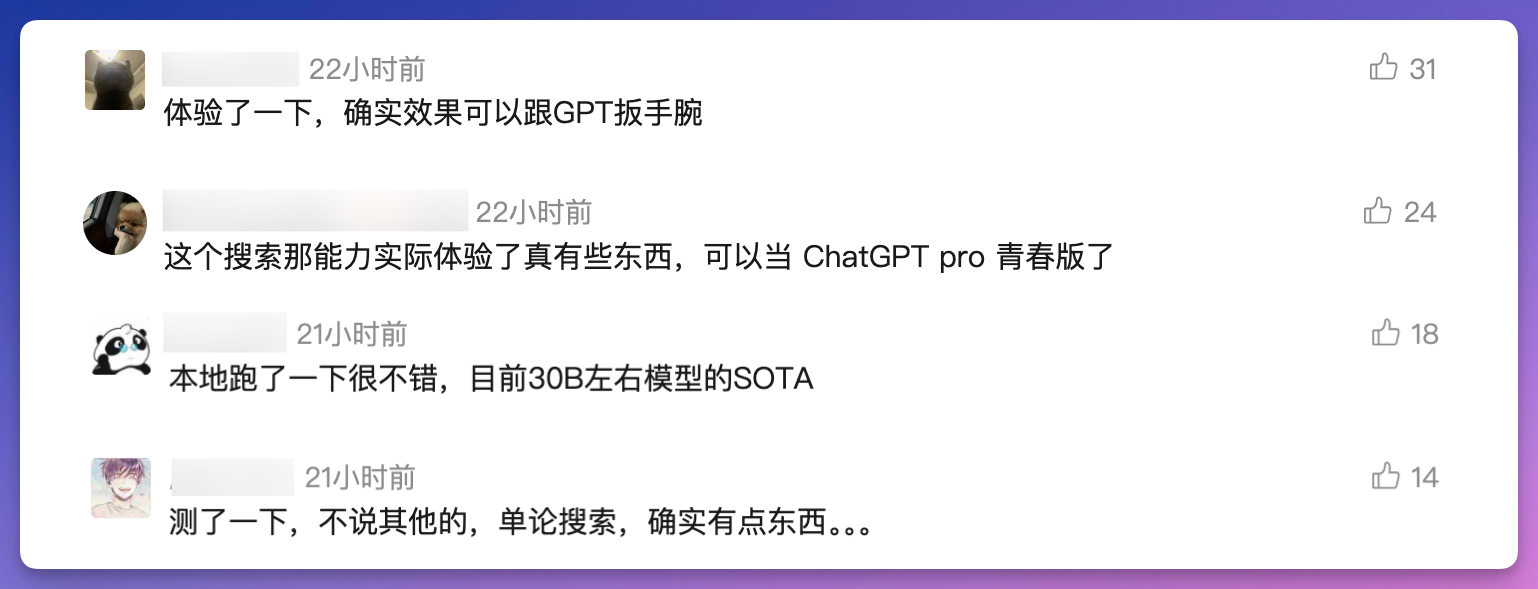Click 21小时前 timestamp above 本地跑了一下 comment
The width and height of the screenshot is (1538, 589).
tap(352, 334)
